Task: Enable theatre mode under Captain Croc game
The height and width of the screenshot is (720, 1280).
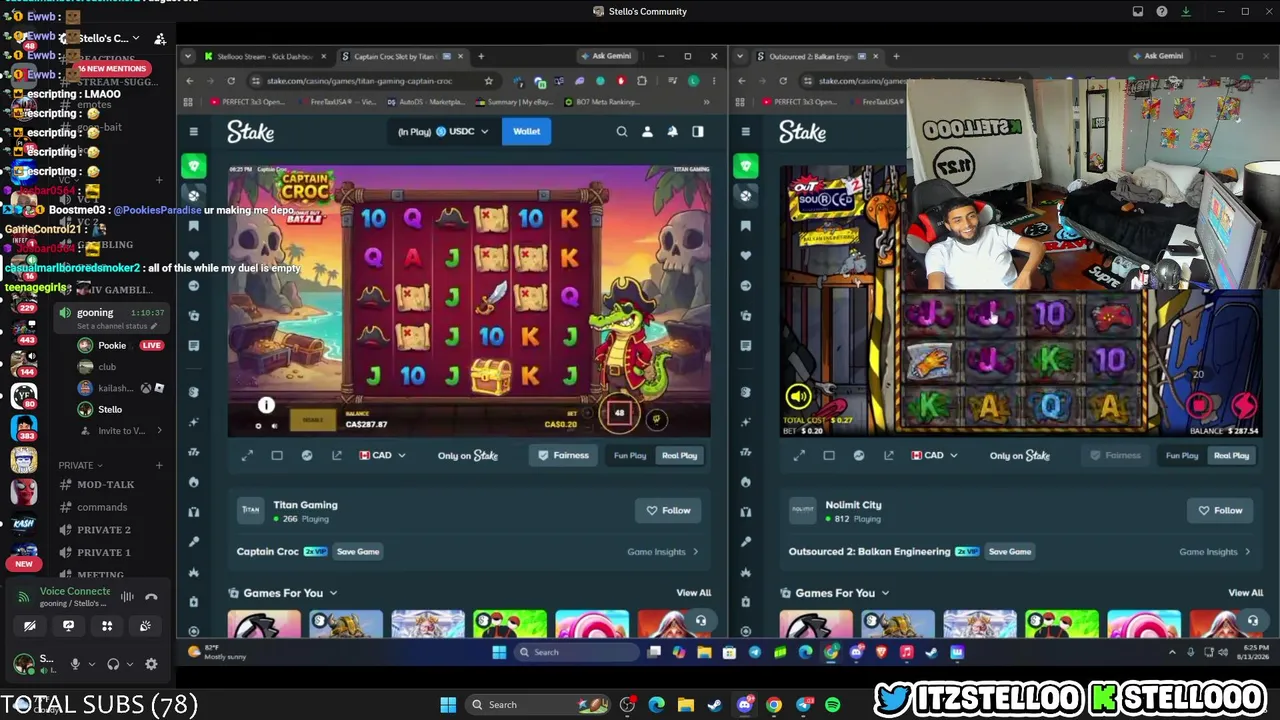Action: (x=277, y=455)
